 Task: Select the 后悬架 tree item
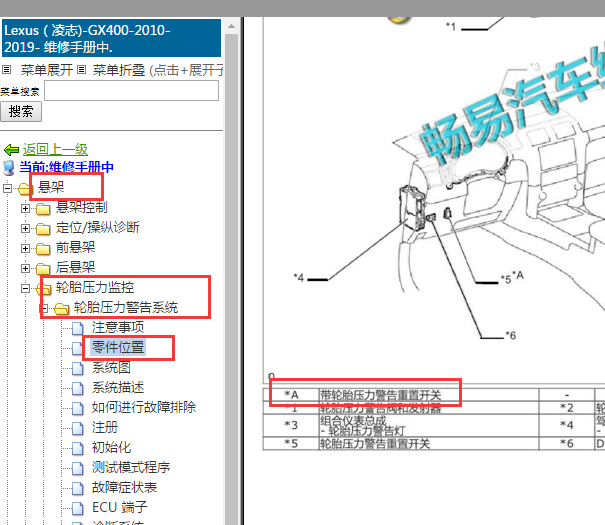[x=75, y=267]
